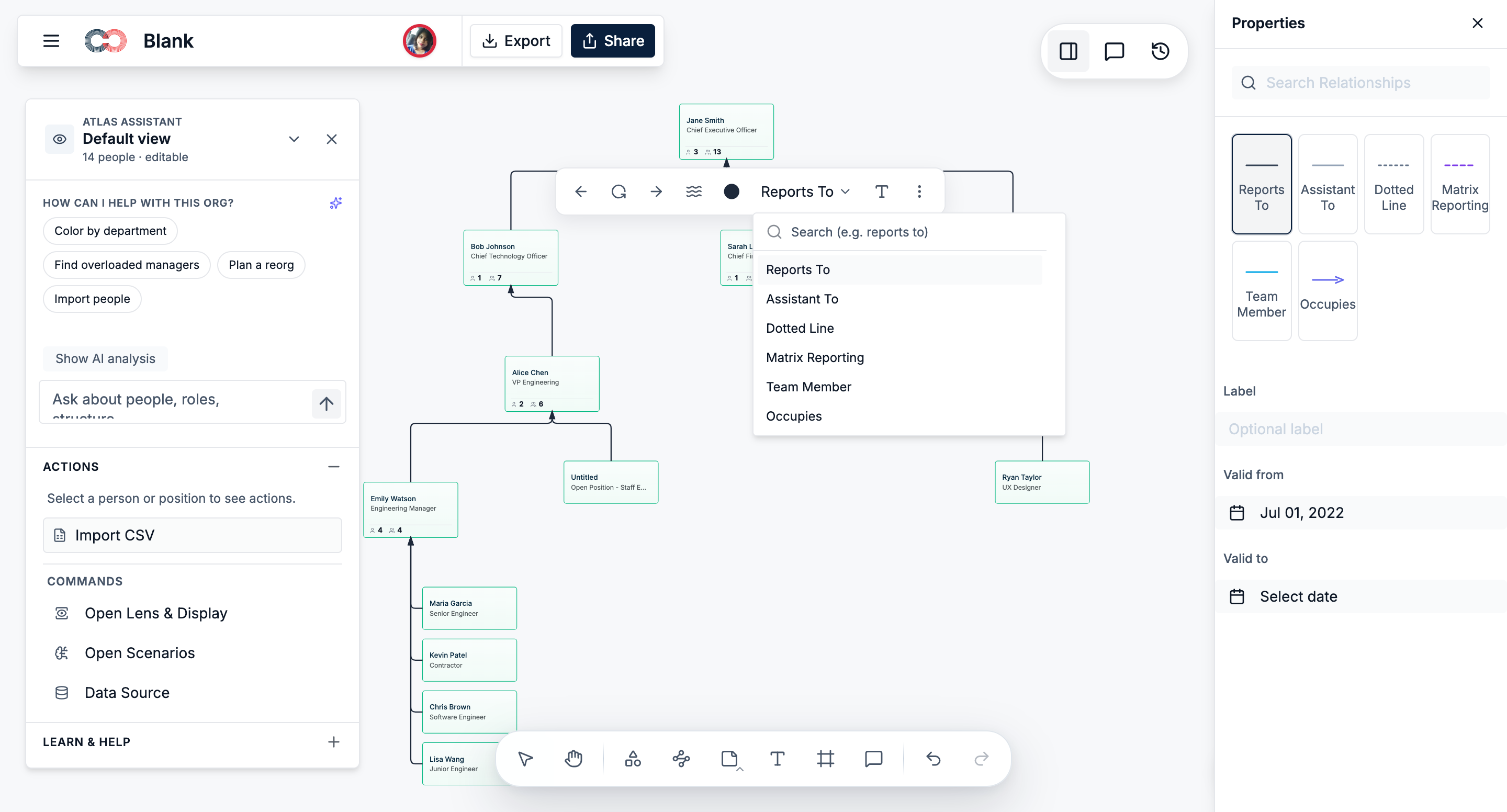Select Dotted Line relationship tile
Viewport: 1507px width, 812px height.
pos(1393,184)
